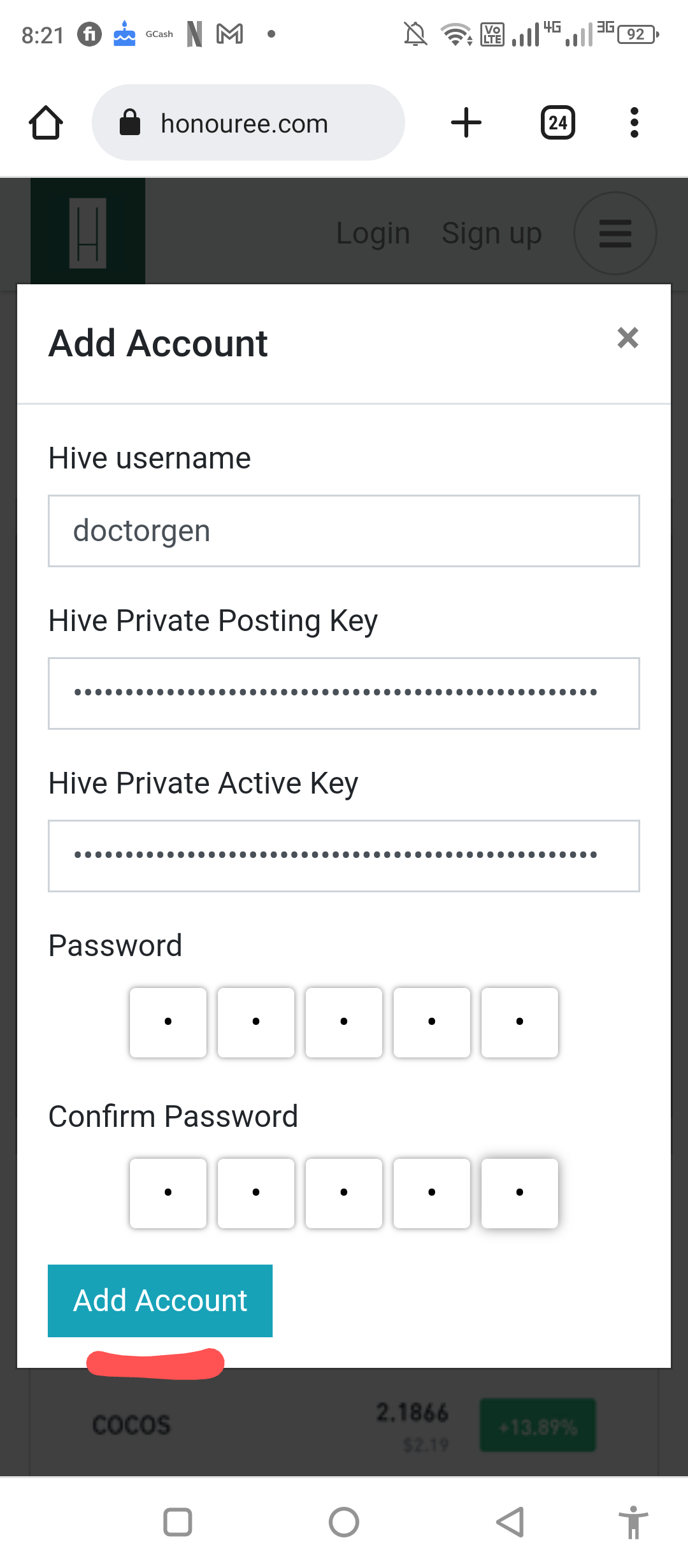688x1568 pixels.
Task: Open the hamburger navigation menu
Action: (x=615, y=233)
